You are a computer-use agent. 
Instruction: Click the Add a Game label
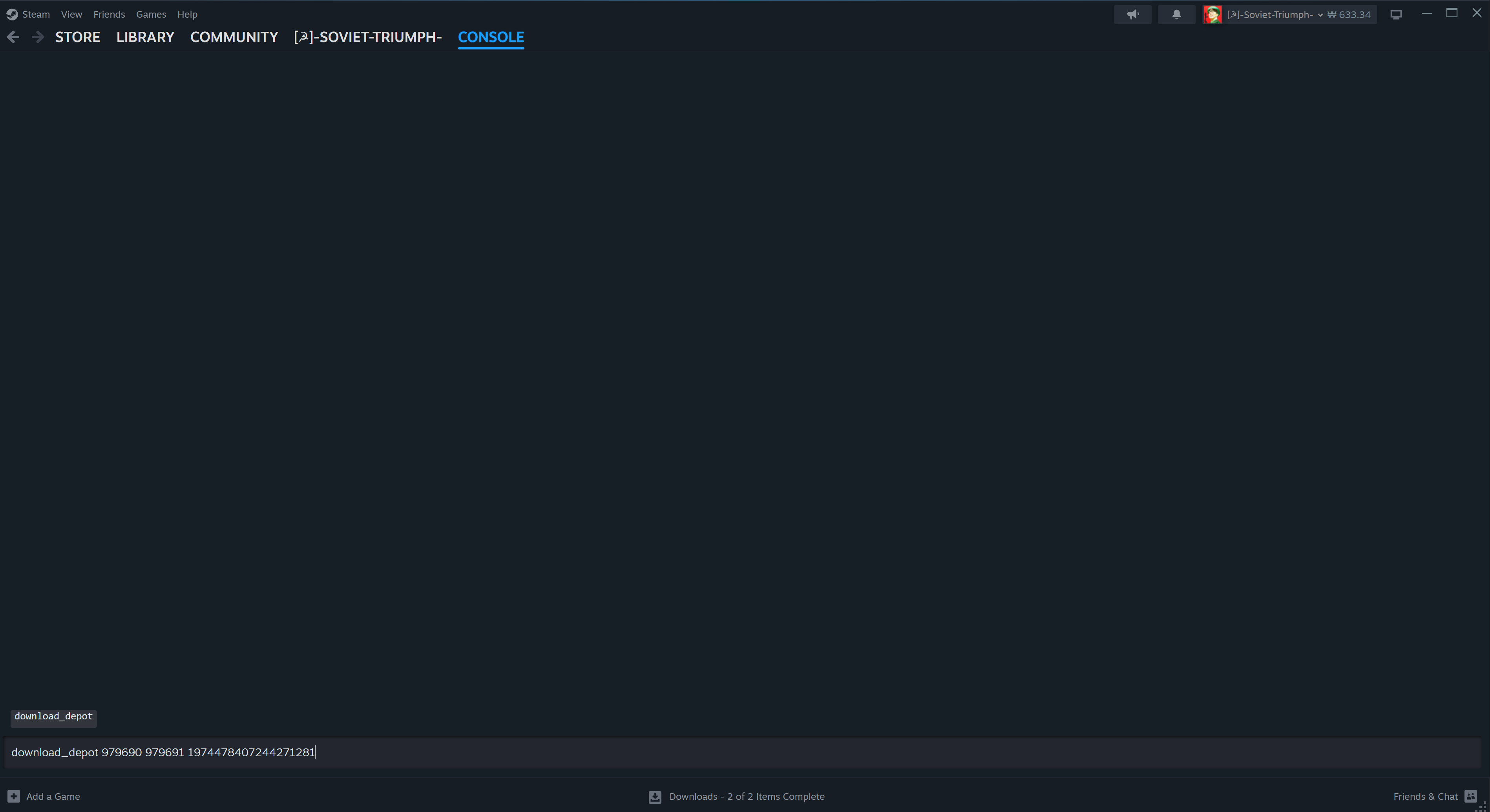click(53, 796)
